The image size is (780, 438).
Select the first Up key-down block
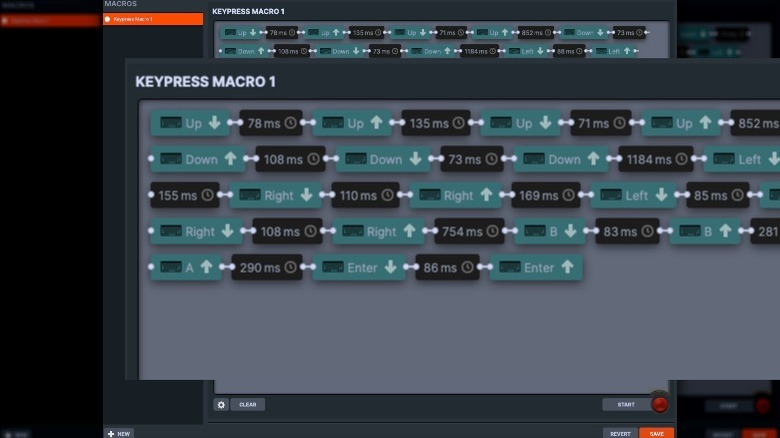[x=189, y=124]
